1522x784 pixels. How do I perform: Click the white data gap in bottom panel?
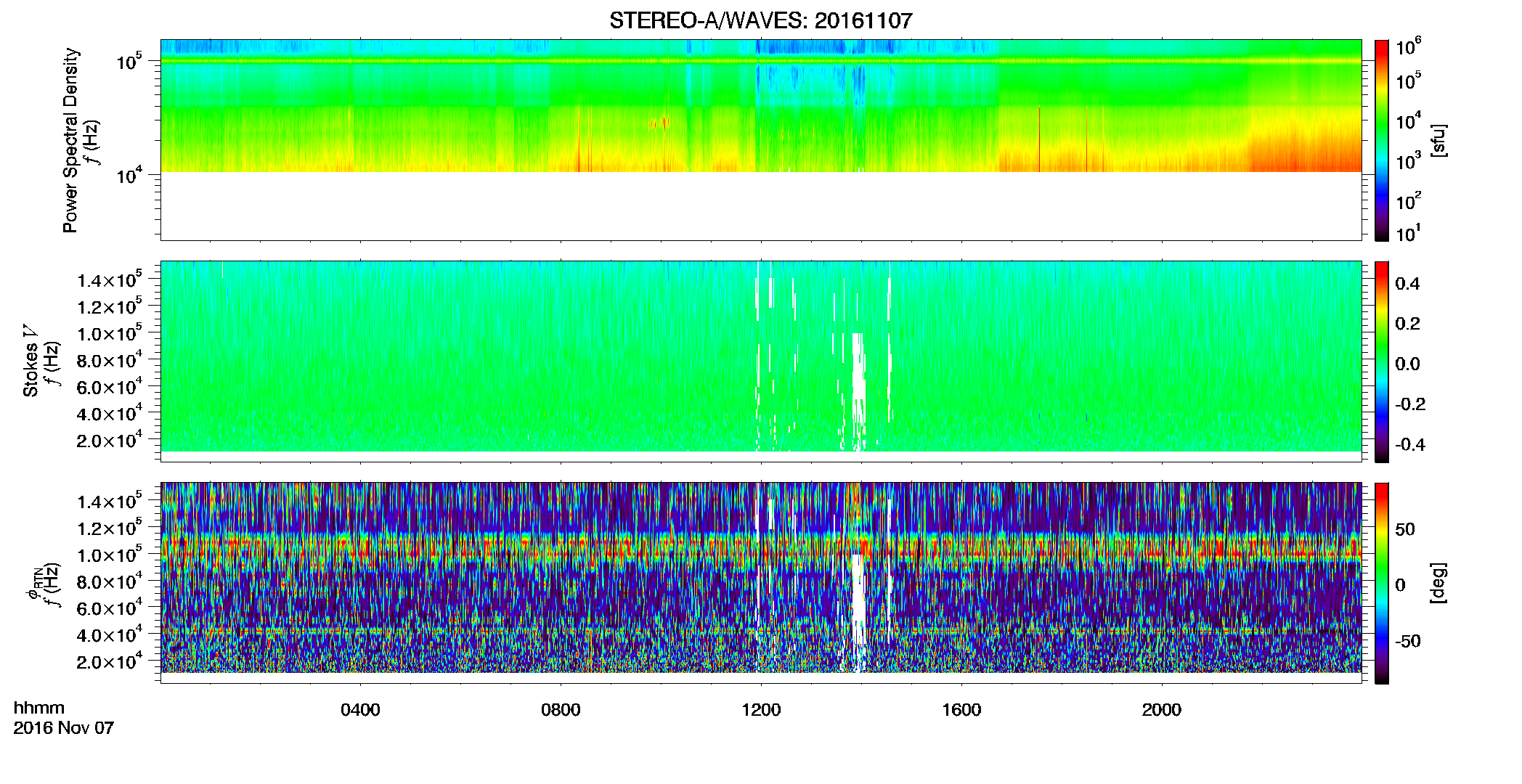coord(858,613)
